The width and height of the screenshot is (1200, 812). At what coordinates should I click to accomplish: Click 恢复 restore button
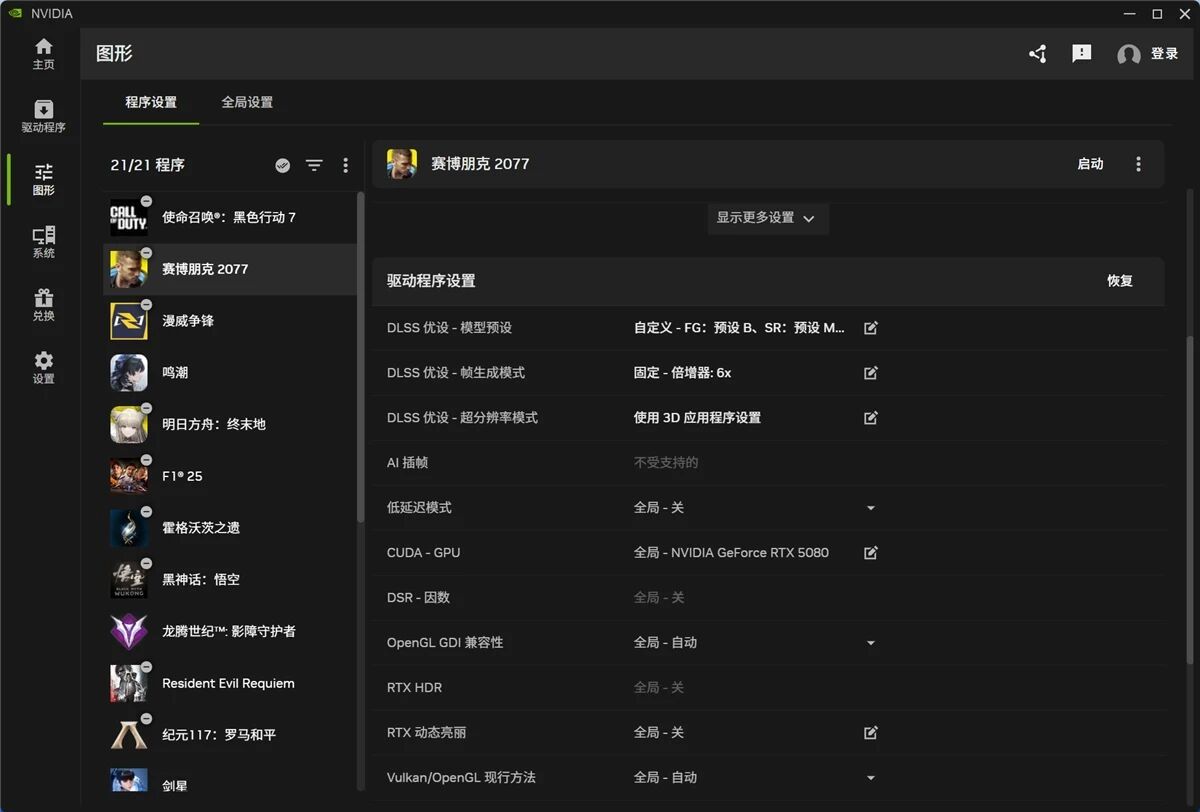point(1120,281)
